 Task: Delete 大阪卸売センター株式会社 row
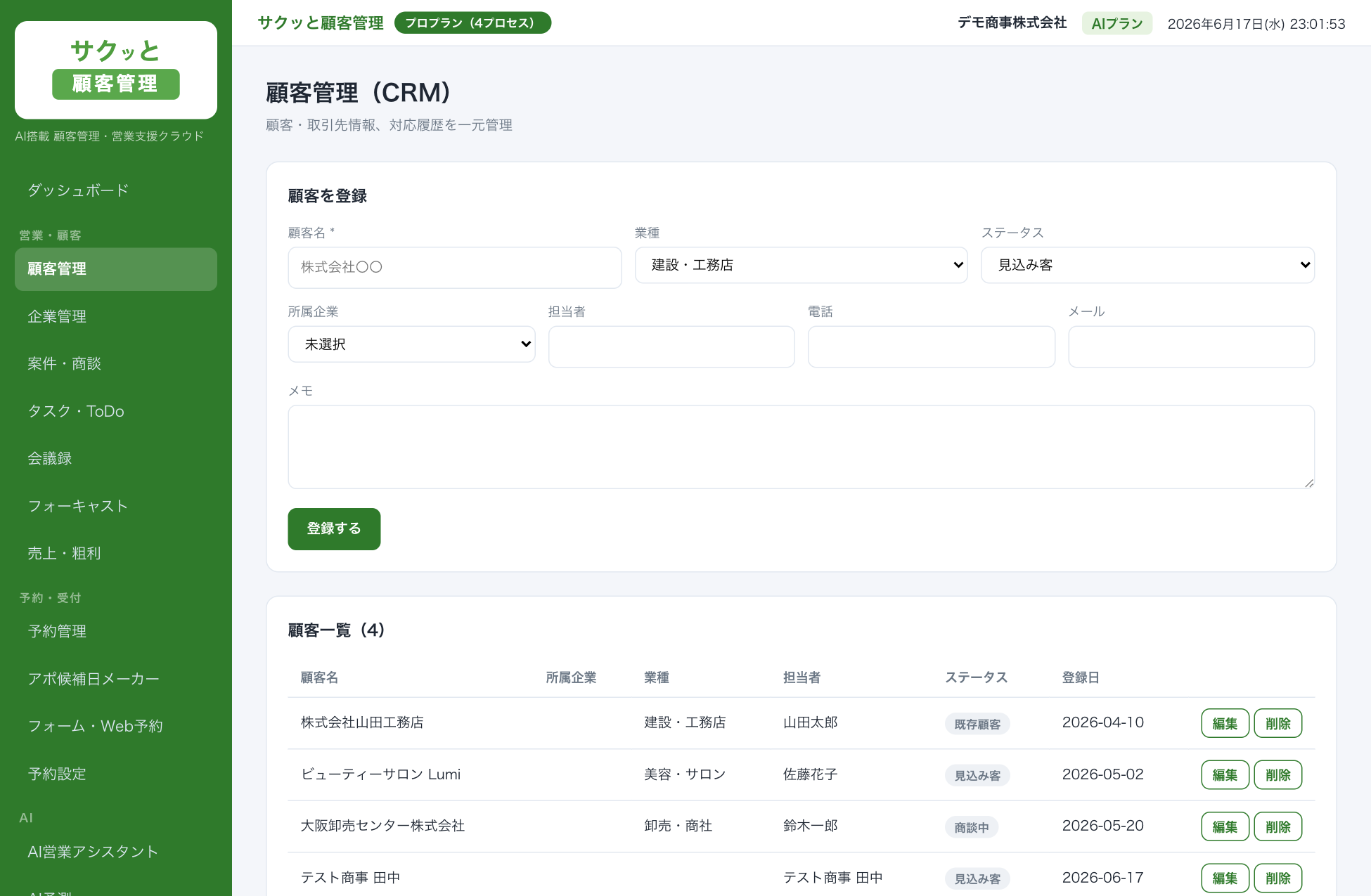pyautogui.click(x=1278, y=826)
